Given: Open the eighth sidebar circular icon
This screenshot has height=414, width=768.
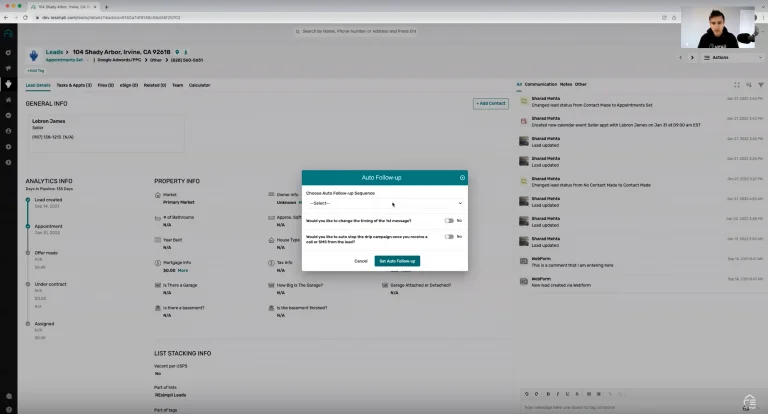Looking at the screenshot, I should (x=8, y=162).
